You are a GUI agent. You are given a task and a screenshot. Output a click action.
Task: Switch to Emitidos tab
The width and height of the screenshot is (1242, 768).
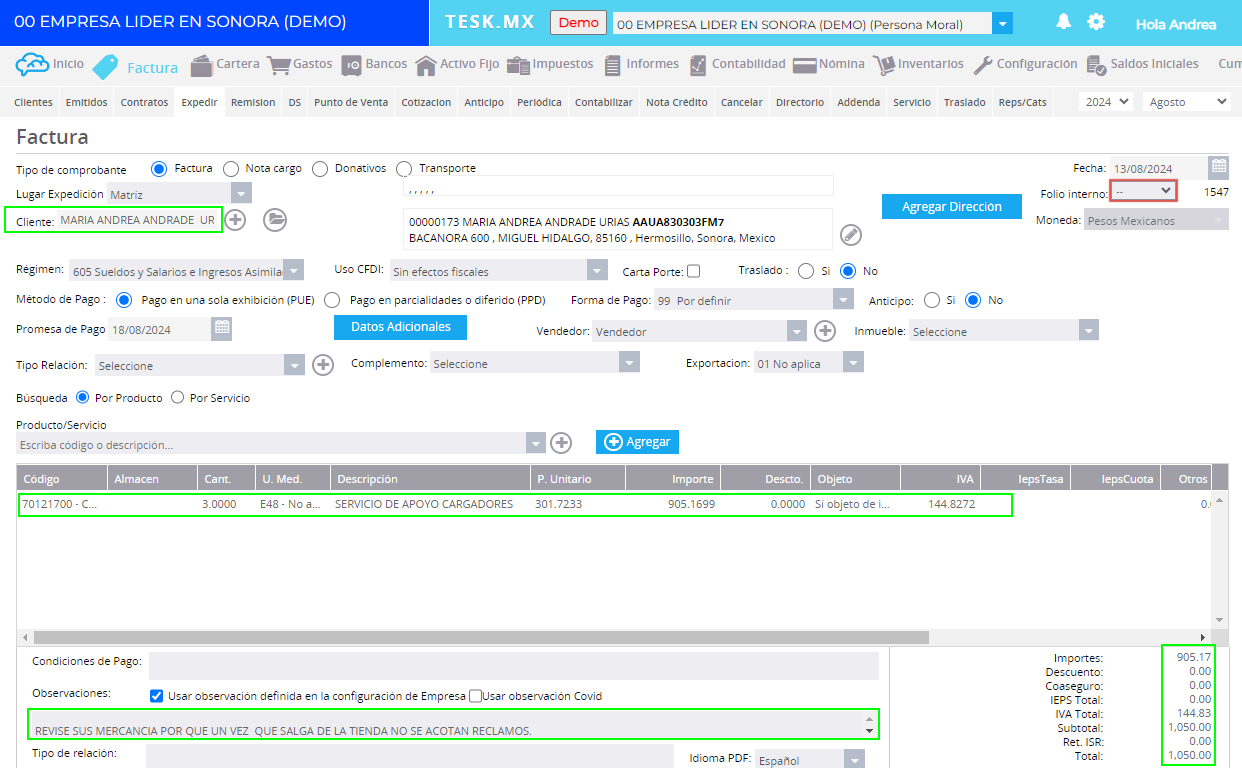click(x=87, y=102)
